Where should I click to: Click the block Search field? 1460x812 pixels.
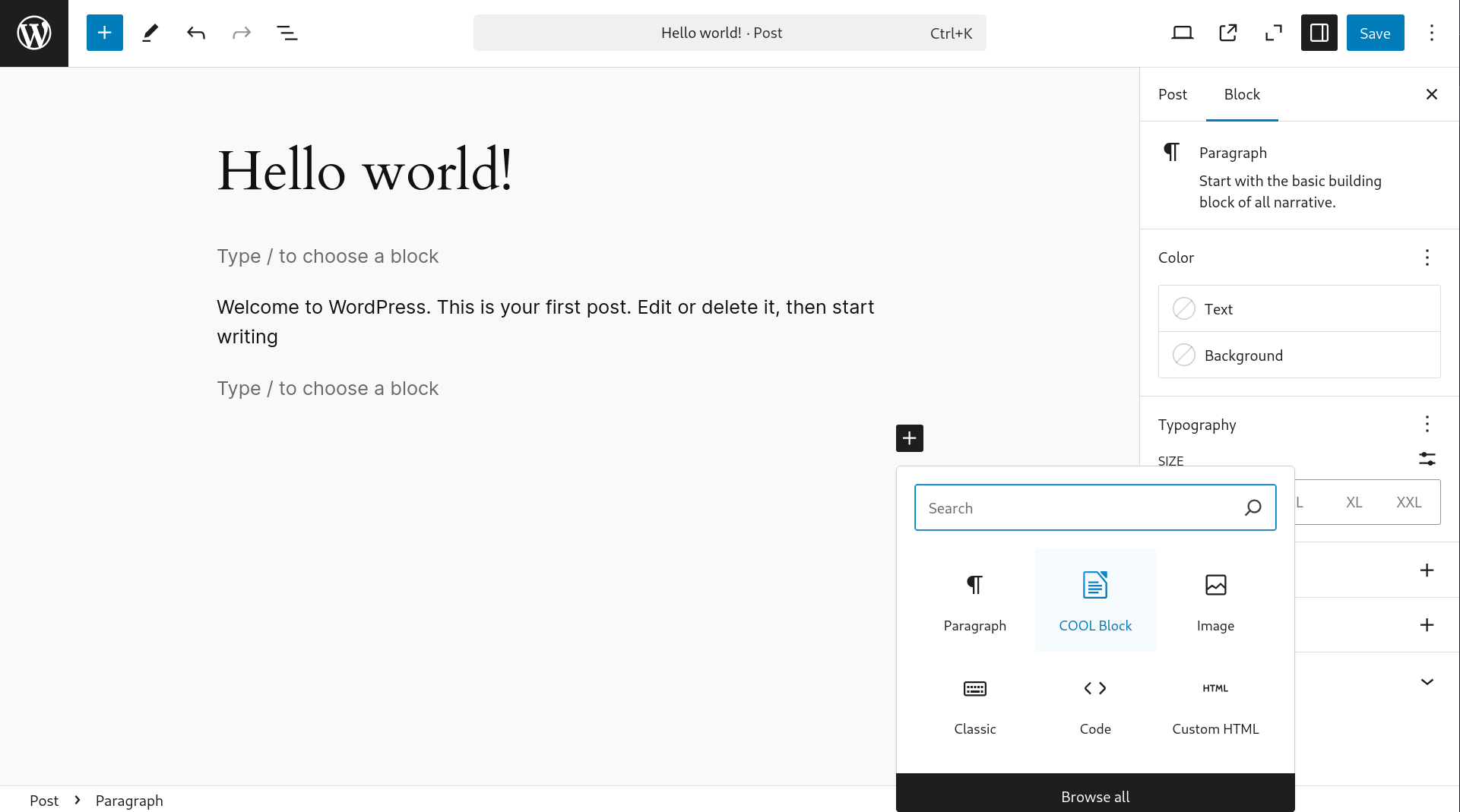(1079, 508)
